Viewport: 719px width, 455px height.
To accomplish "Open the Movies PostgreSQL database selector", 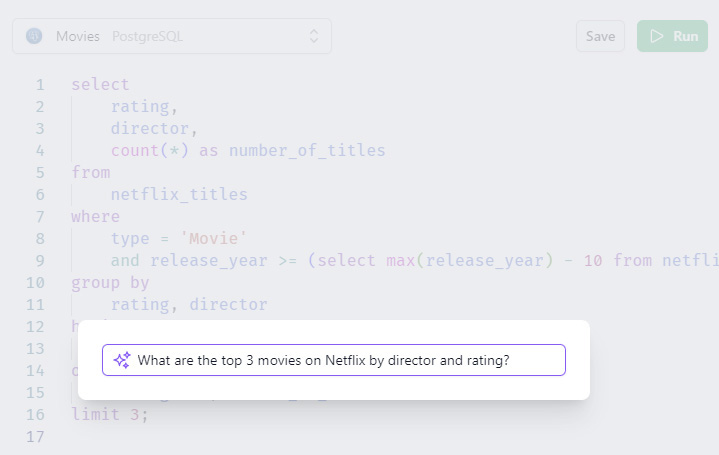I will click(x=172, y=36).
